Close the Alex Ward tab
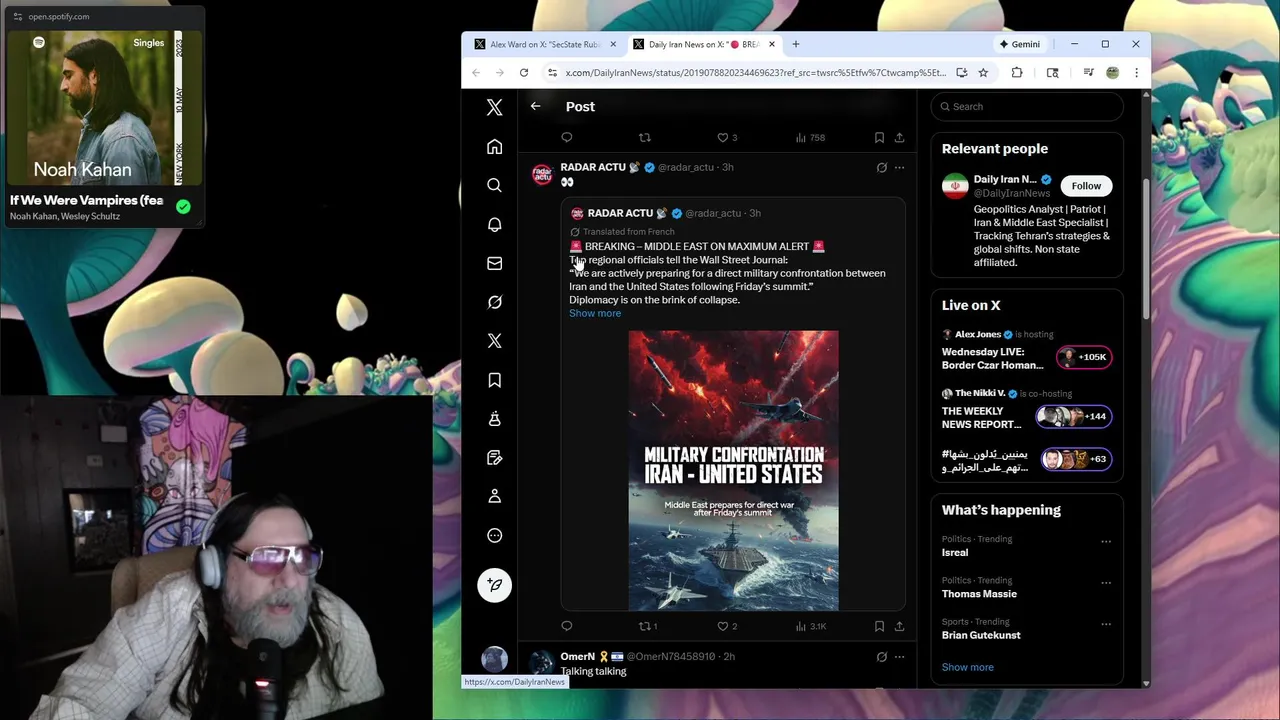The height and width of the screenshot is (720, 1280). point(613,44)
